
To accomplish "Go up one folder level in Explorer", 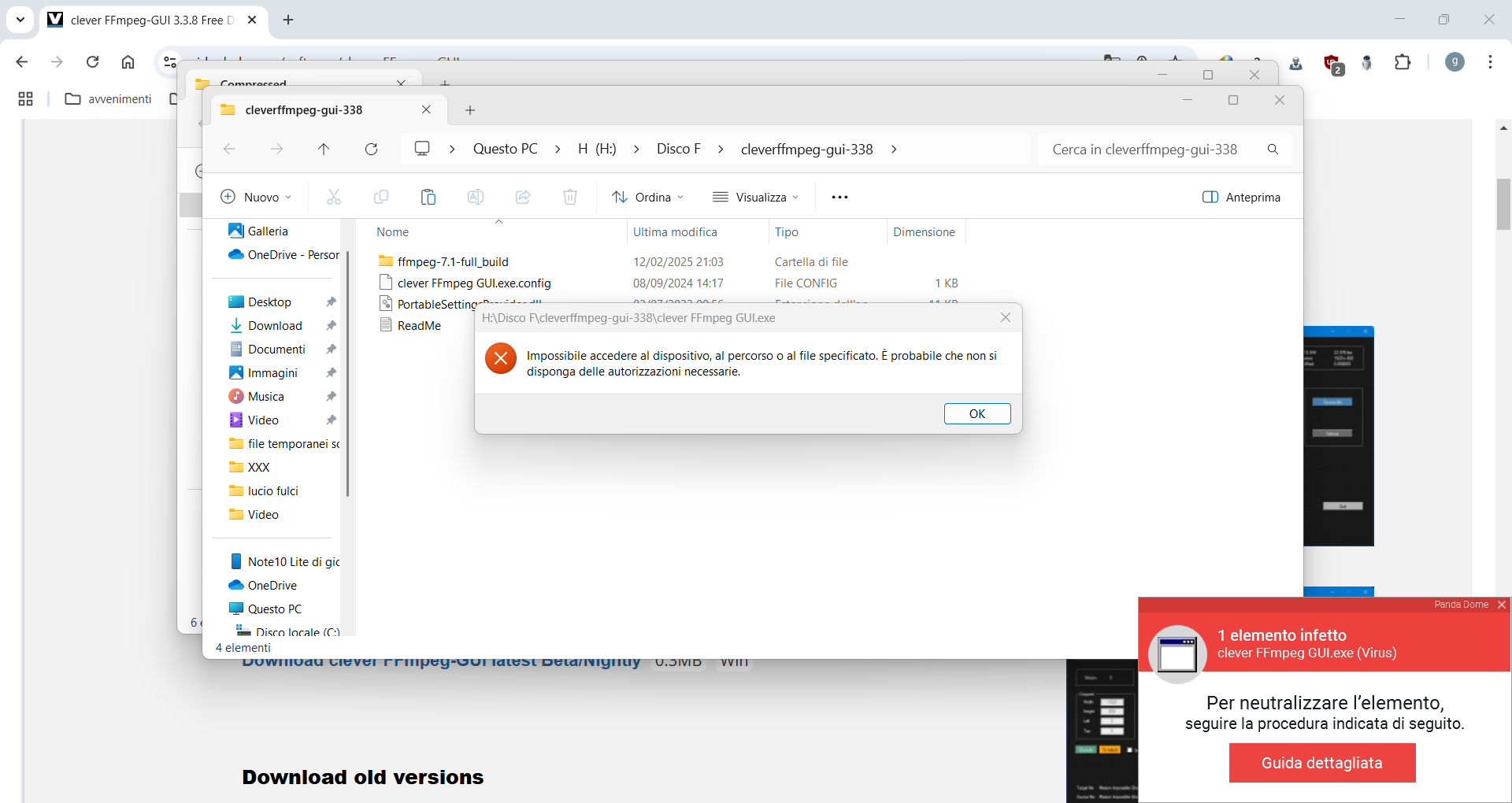I will coord(324,149).
